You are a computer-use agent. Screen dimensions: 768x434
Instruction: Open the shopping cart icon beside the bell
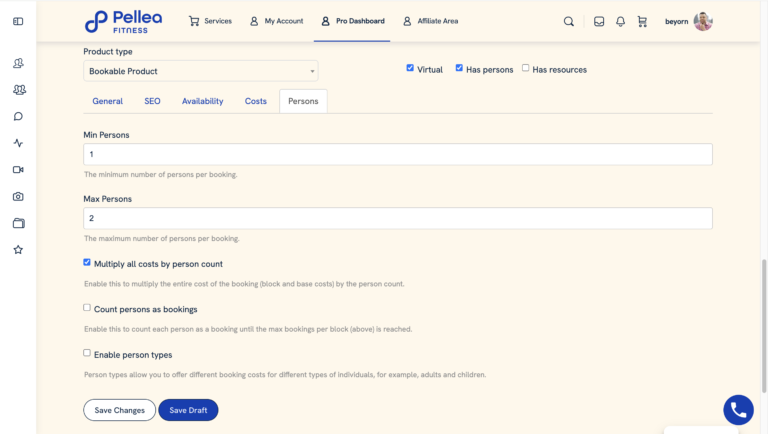pyautogui.click(x=642, y=22)
